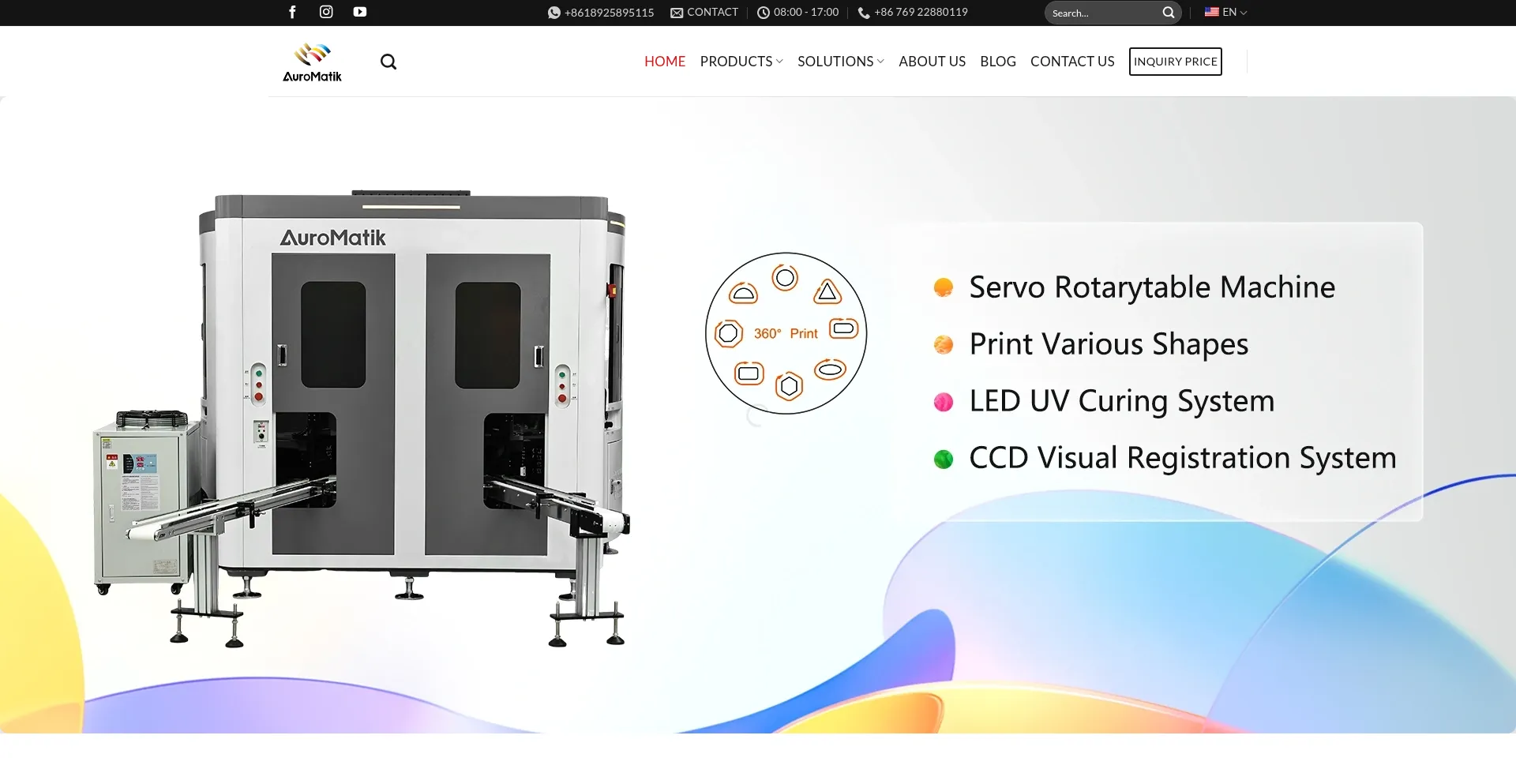Screen dimensions: 1516x784
Task: Click the LED UV Curing System text
Action: [1122, 401]
